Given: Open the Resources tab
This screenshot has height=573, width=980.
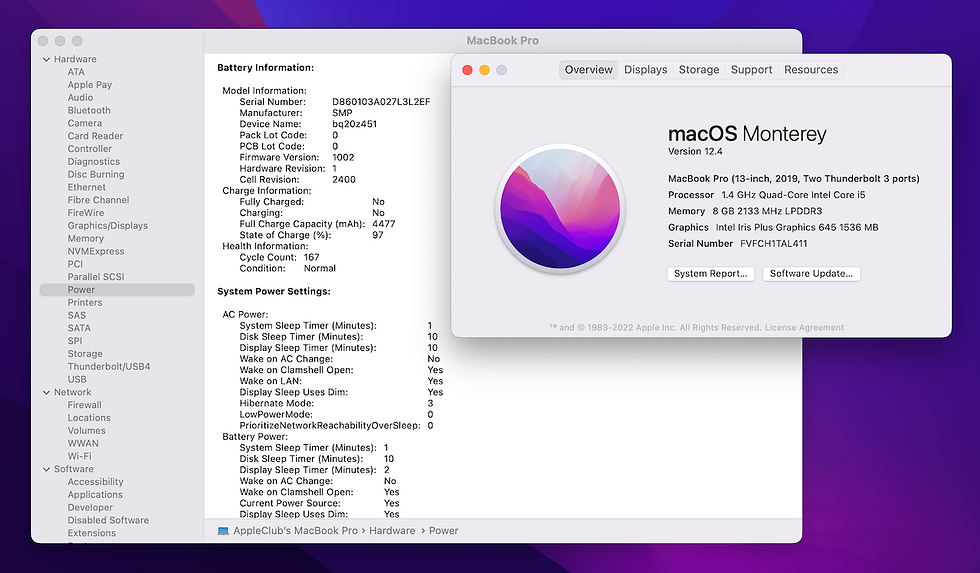Looking at the screenshot, I should (x=811, y=70).
